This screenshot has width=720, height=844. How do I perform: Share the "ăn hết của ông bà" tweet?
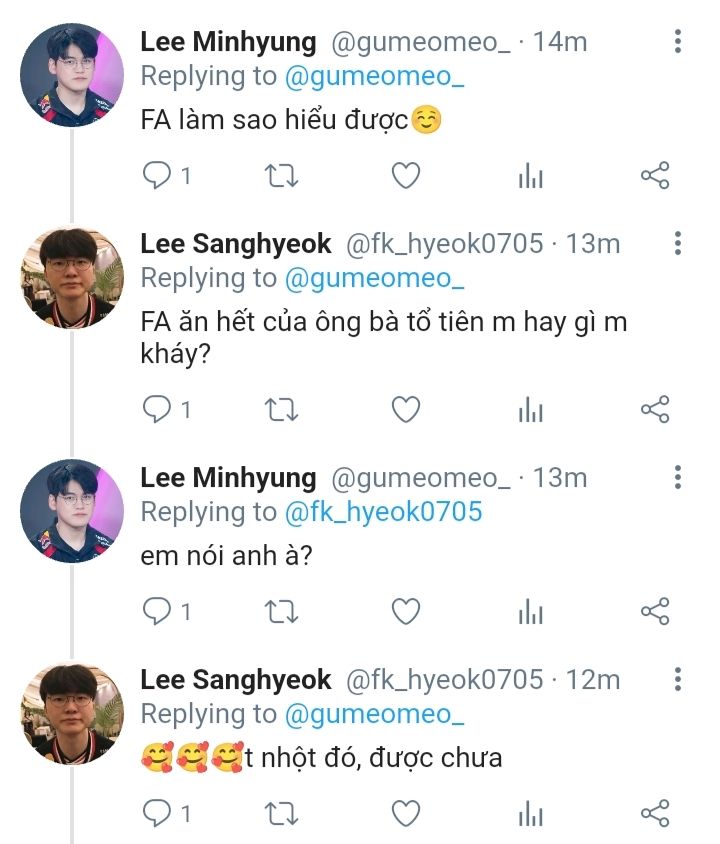tap(654, 409)
